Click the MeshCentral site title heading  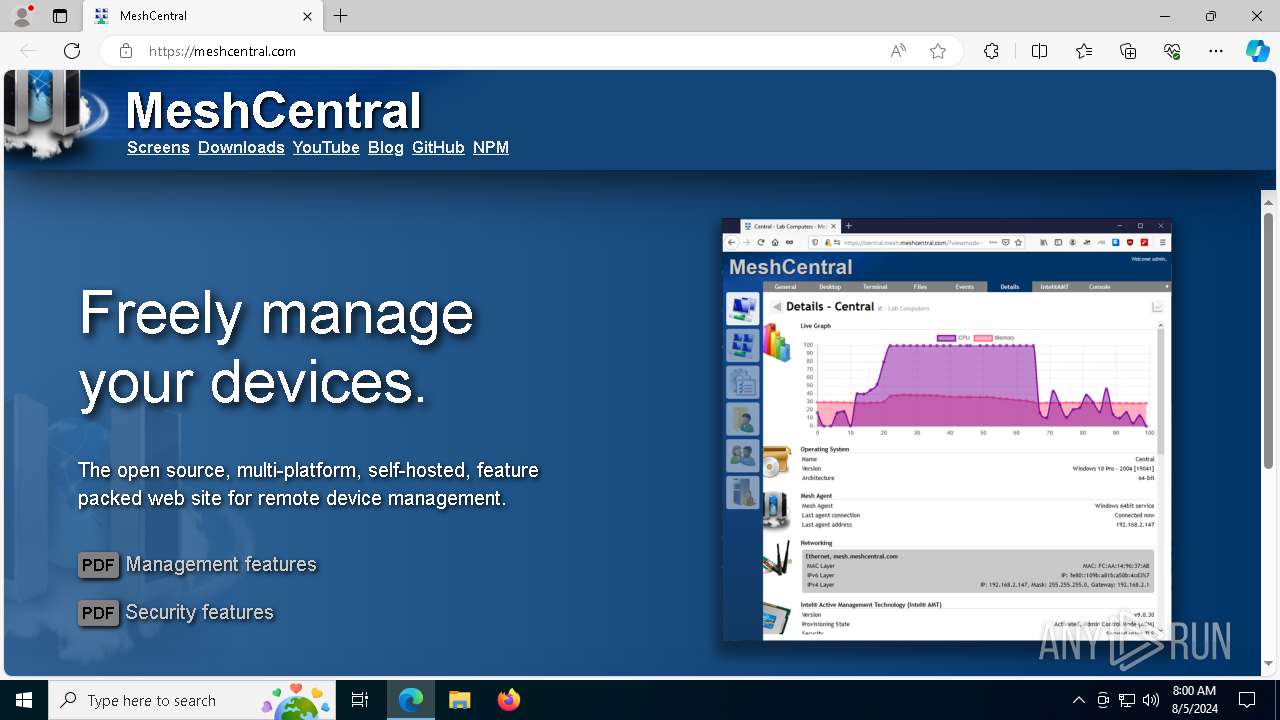(274, 110)
